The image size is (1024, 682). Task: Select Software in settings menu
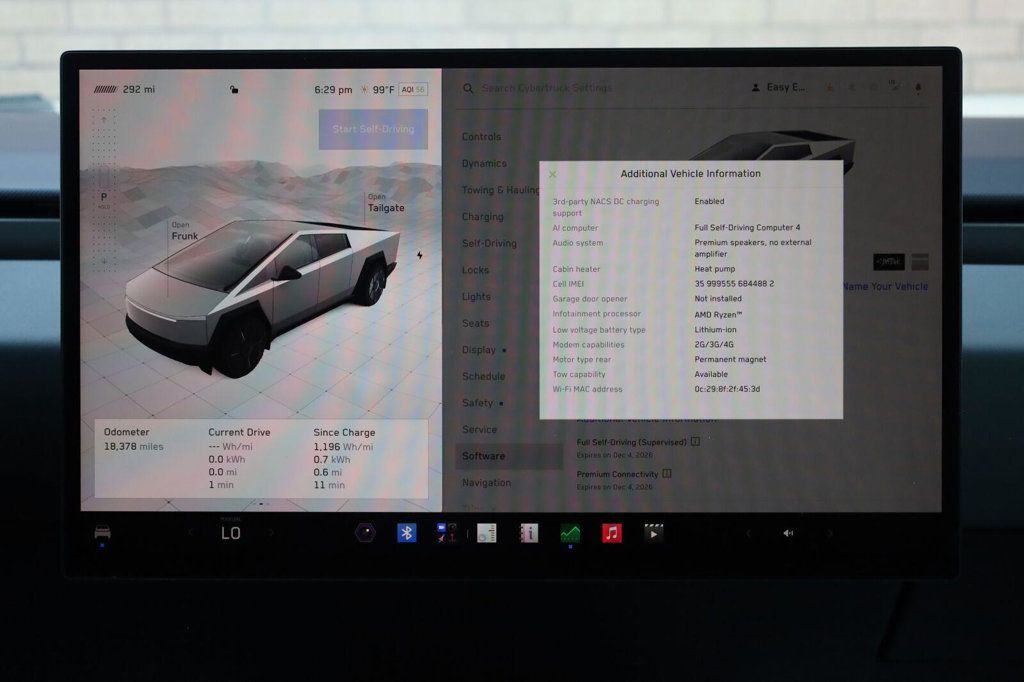(x=509, y=456)
